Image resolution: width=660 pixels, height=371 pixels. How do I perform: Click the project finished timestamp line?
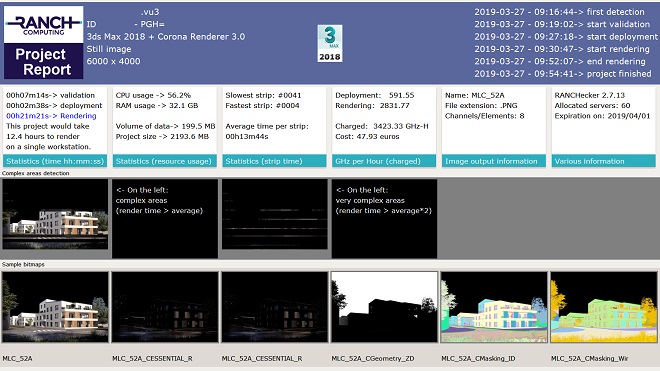[563, 74]
